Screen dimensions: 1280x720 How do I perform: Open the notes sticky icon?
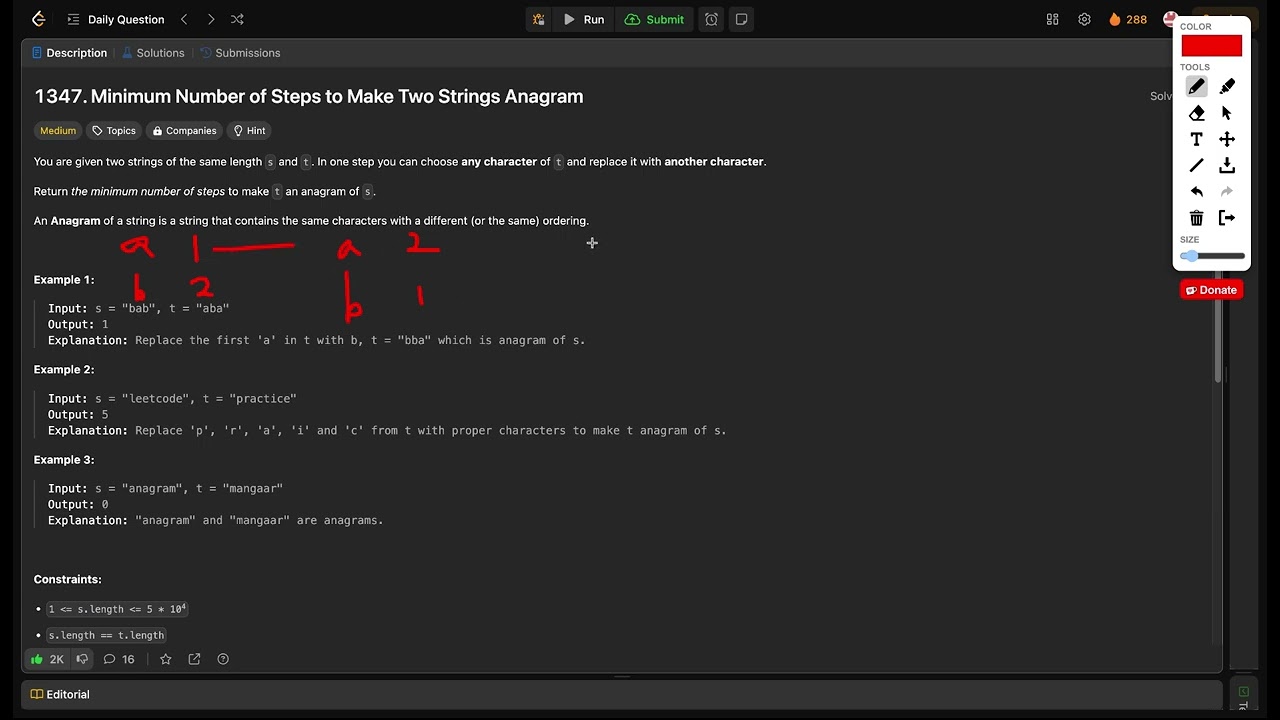741,19
